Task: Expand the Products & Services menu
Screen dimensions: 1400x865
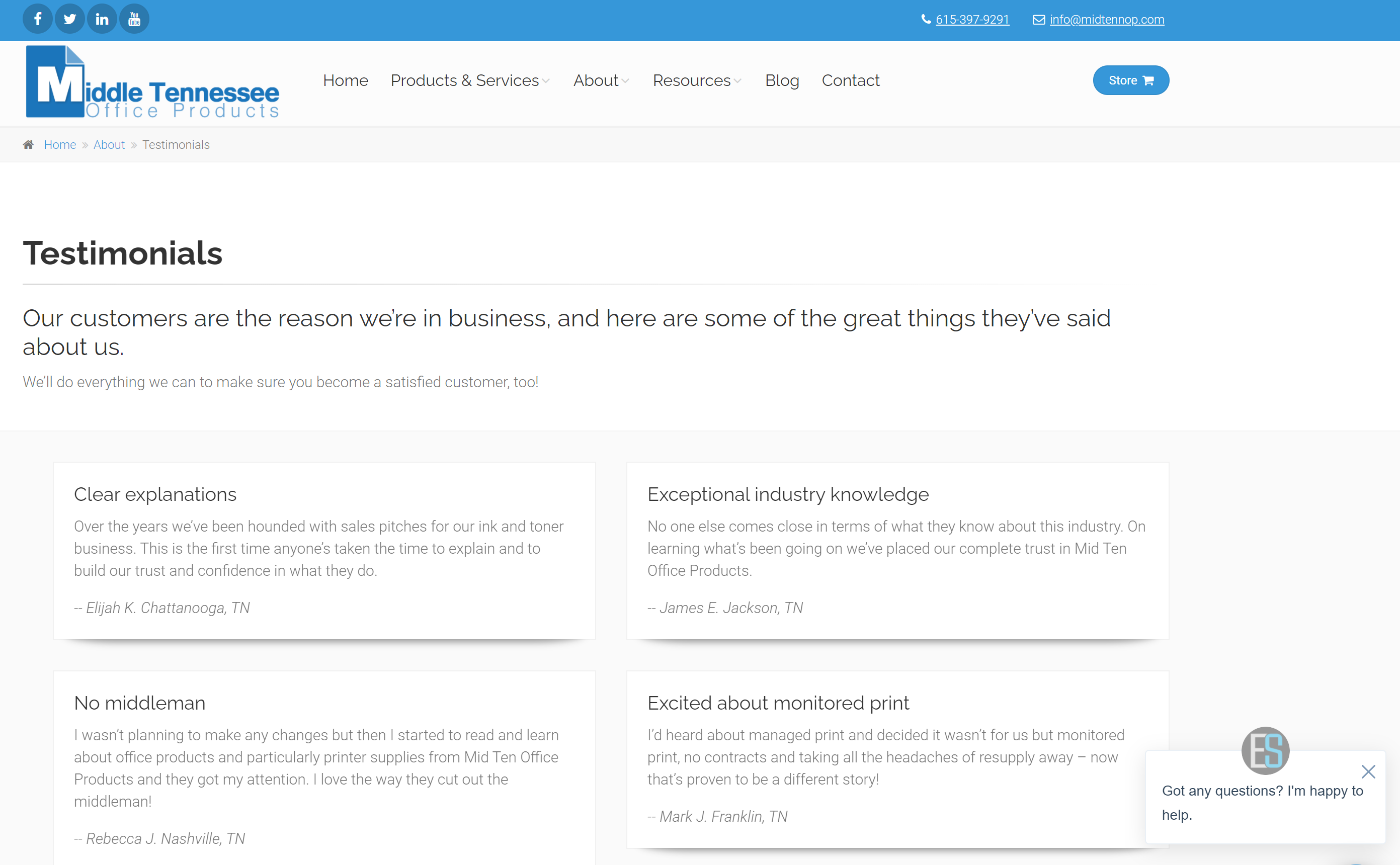Action: click(470, 80)
